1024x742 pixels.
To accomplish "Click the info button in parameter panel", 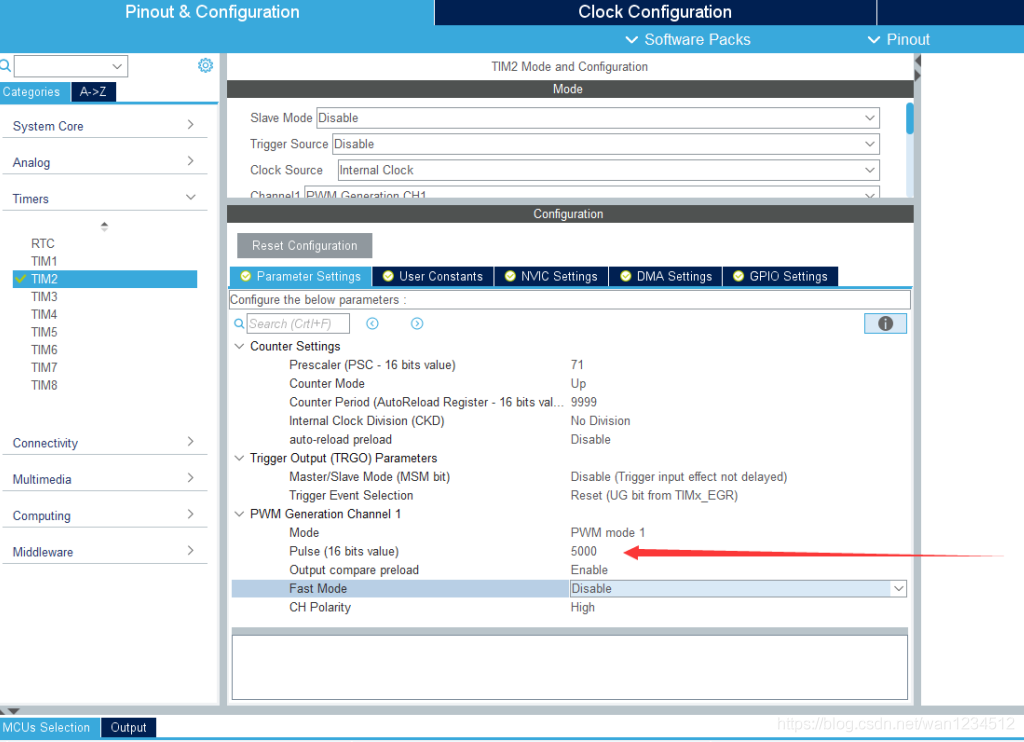I will click(x=885, y=323).
